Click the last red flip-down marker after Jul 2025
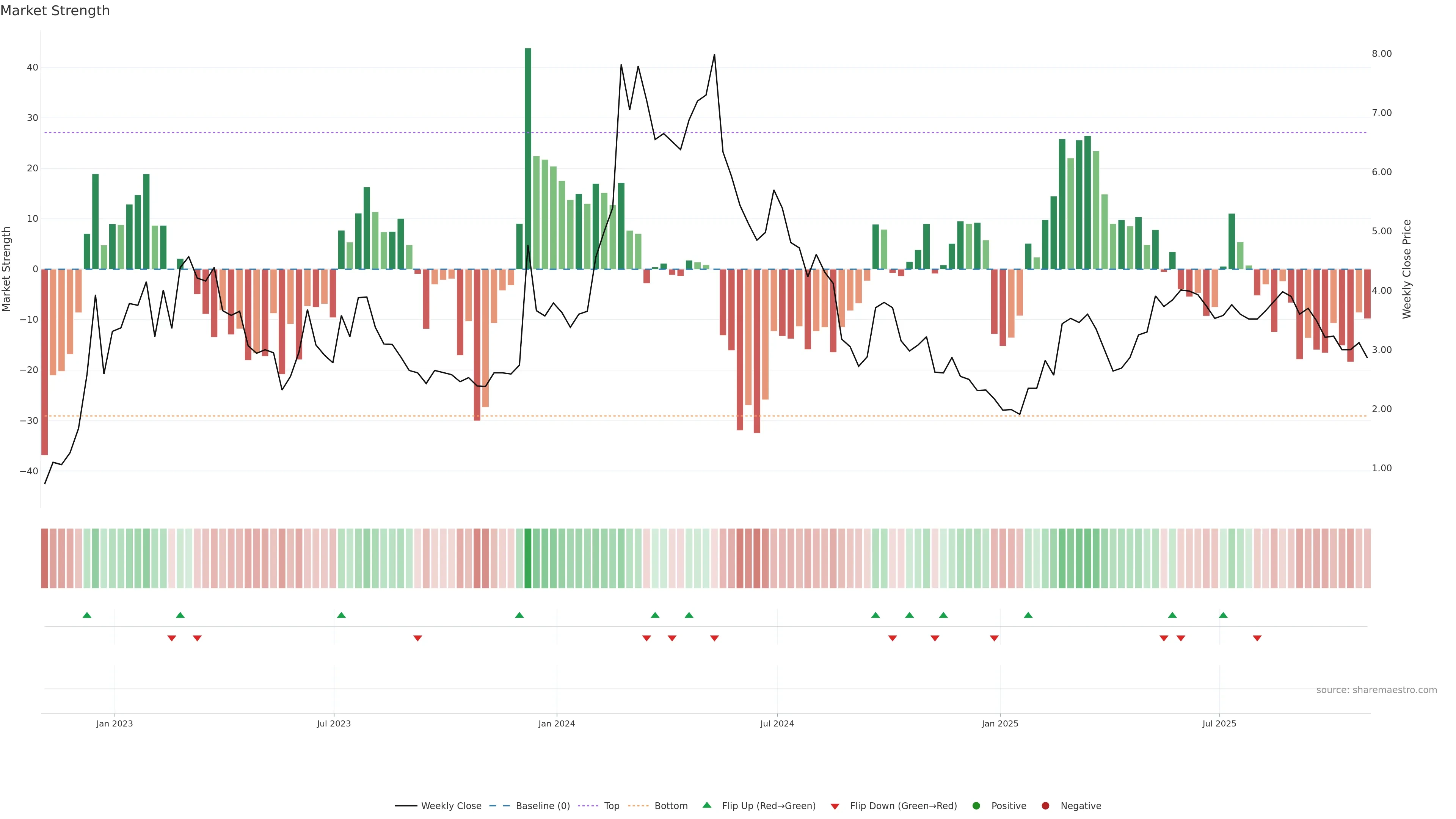 (x=1257, y=638)
